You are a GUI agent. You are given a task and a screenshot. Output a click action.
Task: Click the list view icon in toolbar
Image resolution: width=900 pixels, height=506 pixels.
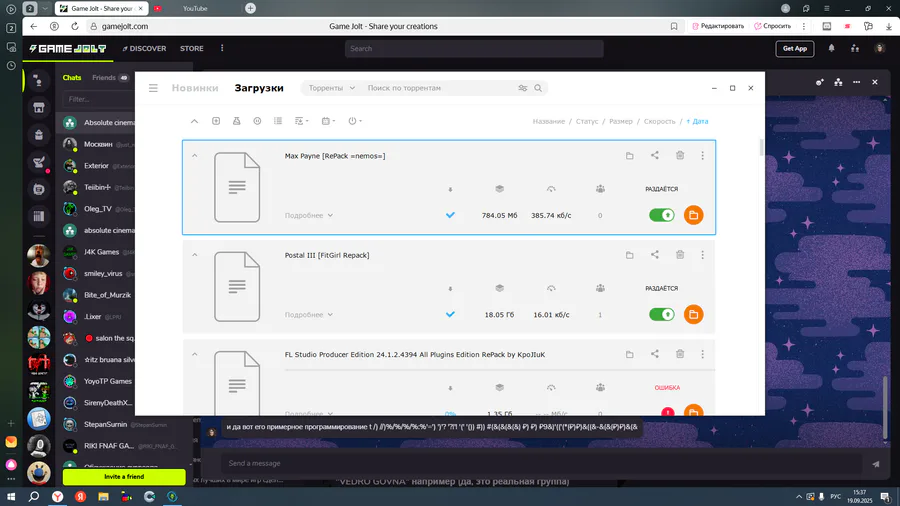click(x=278, y=121)
